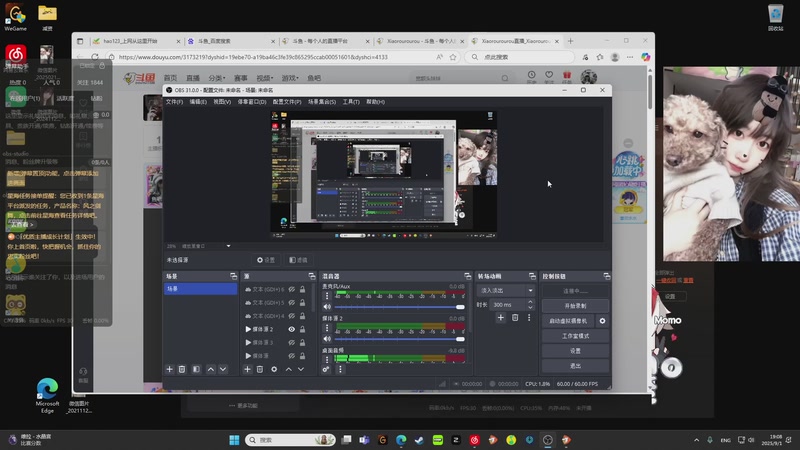Screen dimensions: 800x450
Task: Click 工作室模式 studio mode button
Action: (x=575, y=336)
